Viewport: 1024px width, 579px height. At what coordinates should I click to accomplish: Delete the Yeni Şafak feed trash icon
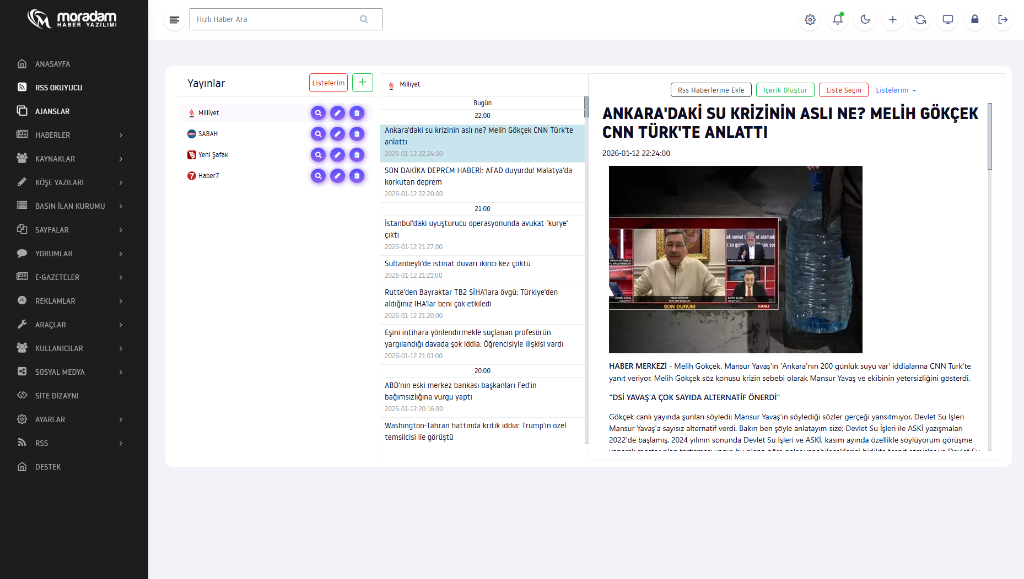click(357, 155)
